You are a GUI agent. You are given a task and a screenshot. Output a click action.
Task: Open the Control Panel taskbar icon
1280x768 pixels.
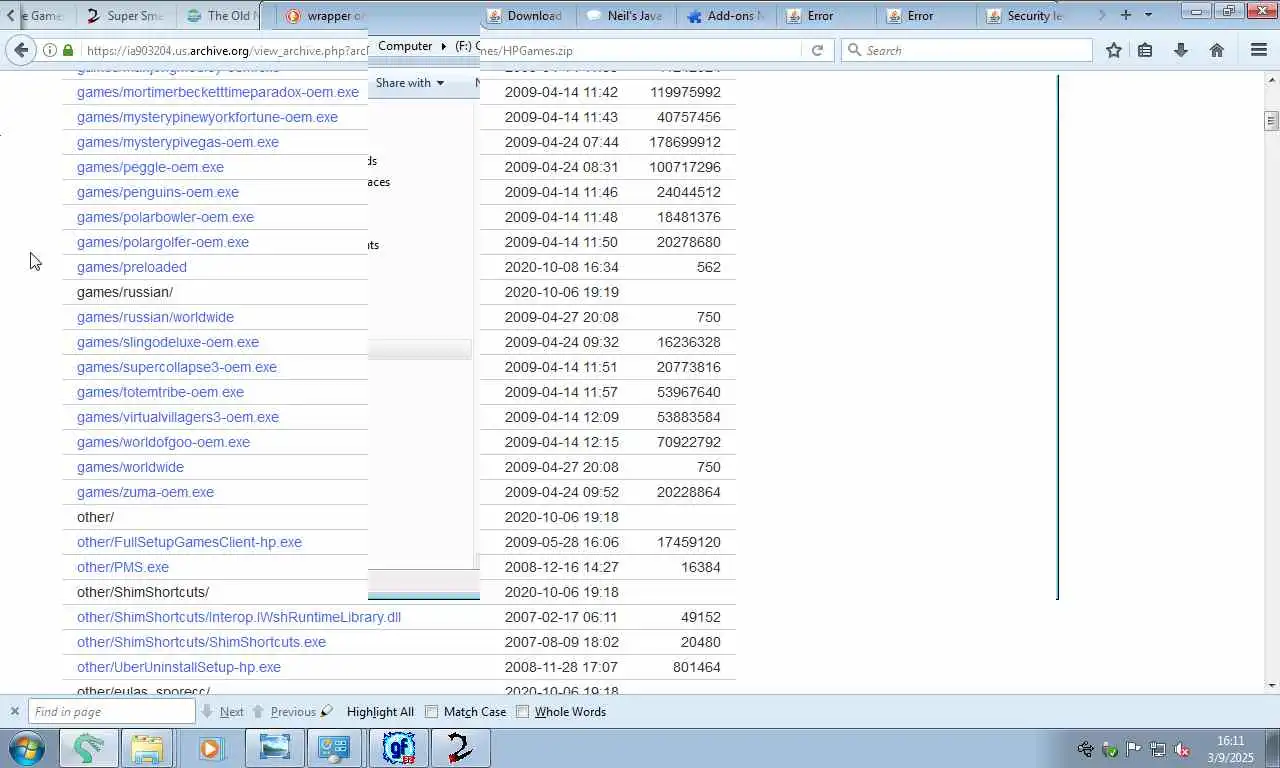[x=334, y=748]
